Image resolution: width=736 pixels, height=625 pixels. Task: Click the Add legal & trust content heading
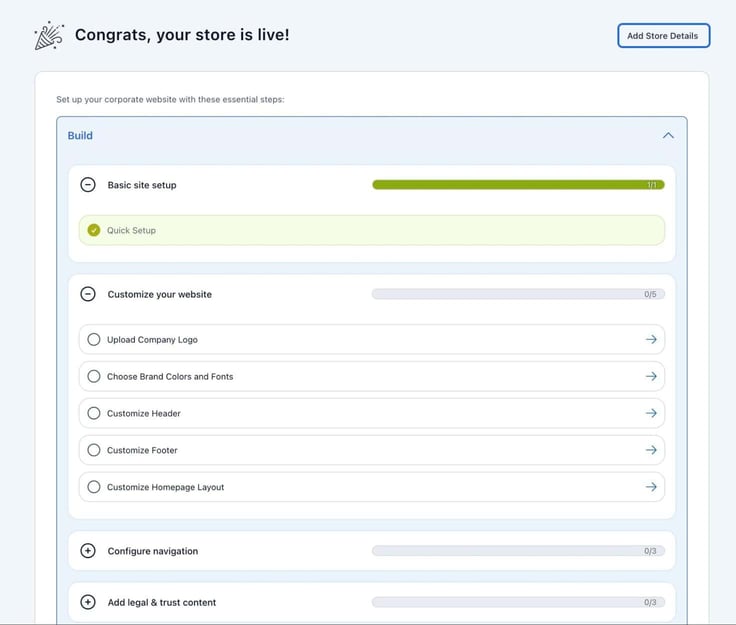162,602
